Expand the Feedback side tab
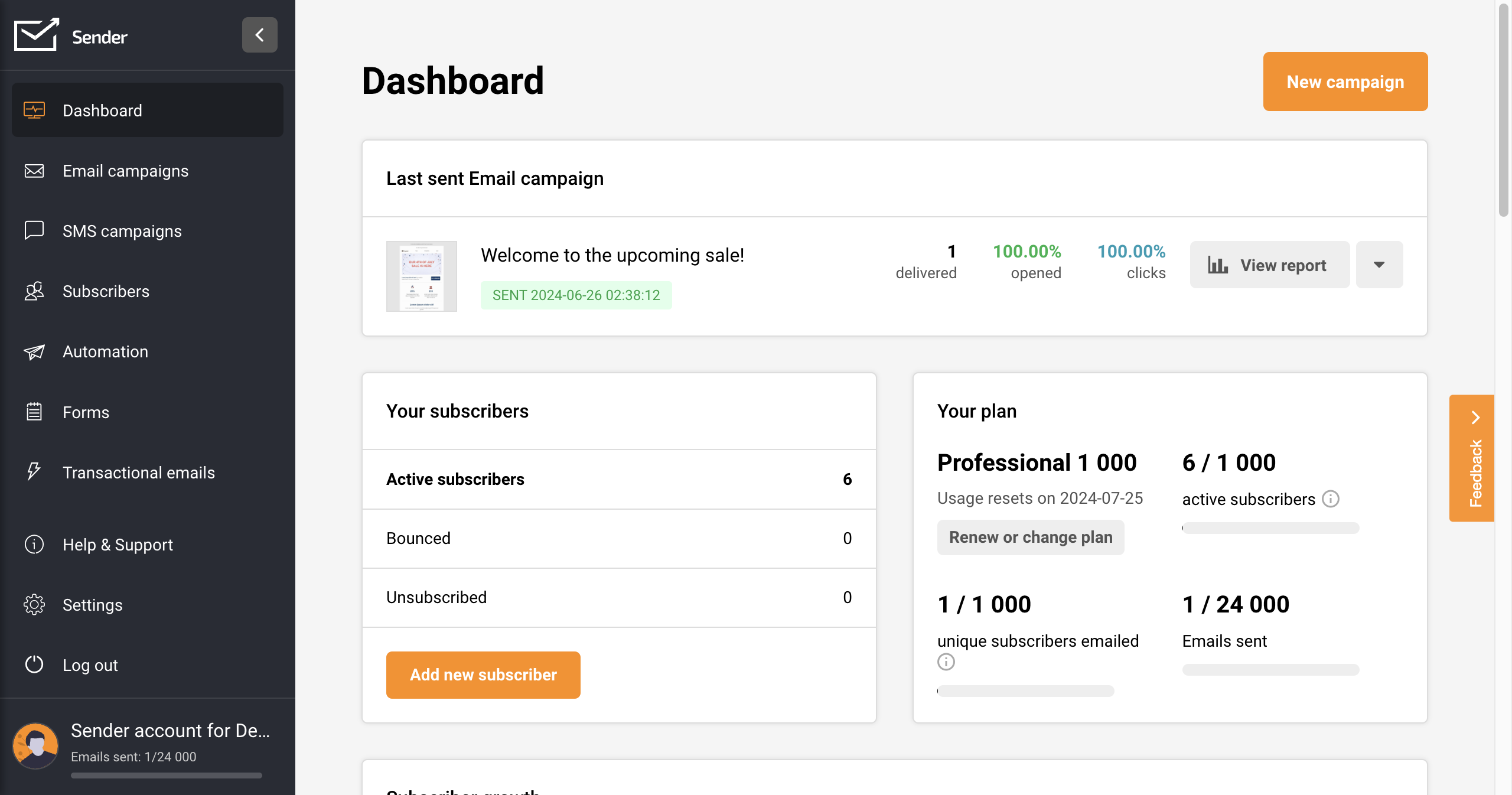 click(x=1472, y=458)
